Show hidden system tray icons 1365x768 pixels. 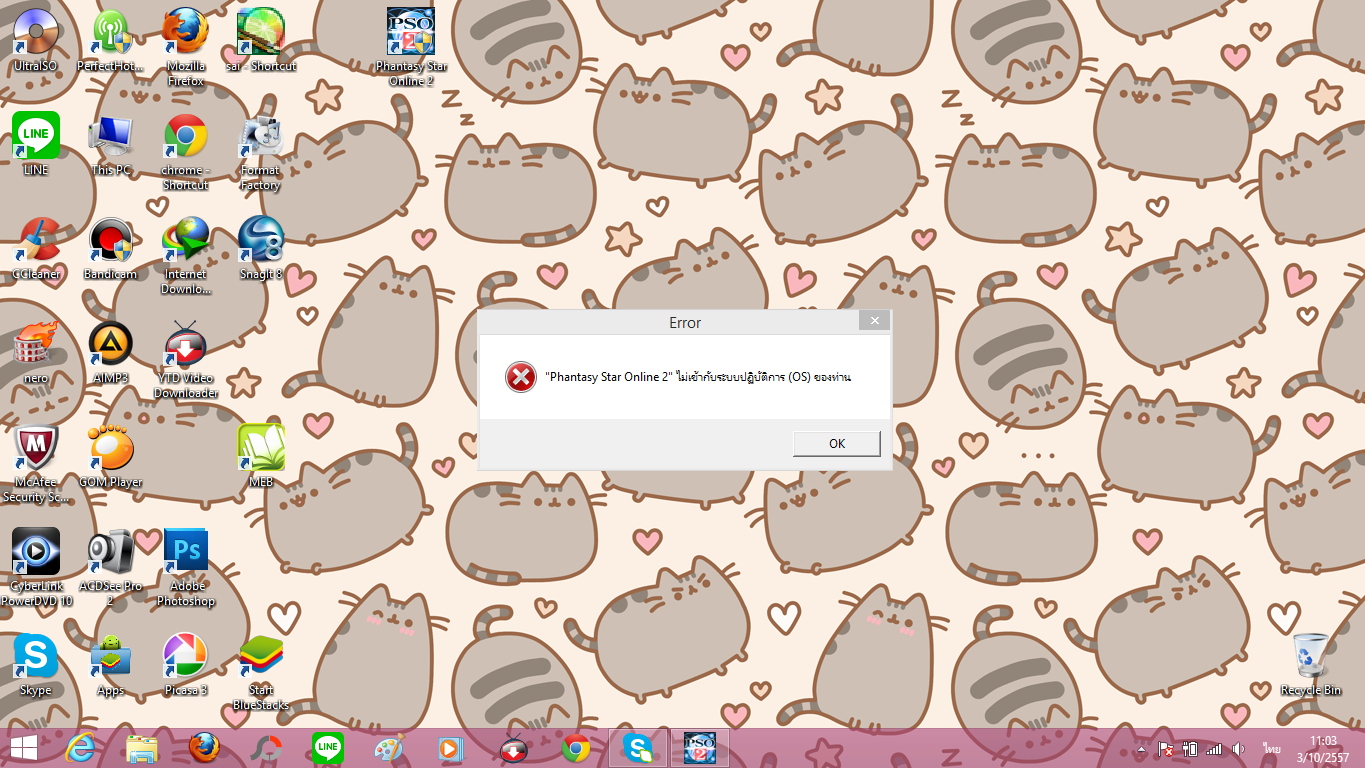point(1141,749)
